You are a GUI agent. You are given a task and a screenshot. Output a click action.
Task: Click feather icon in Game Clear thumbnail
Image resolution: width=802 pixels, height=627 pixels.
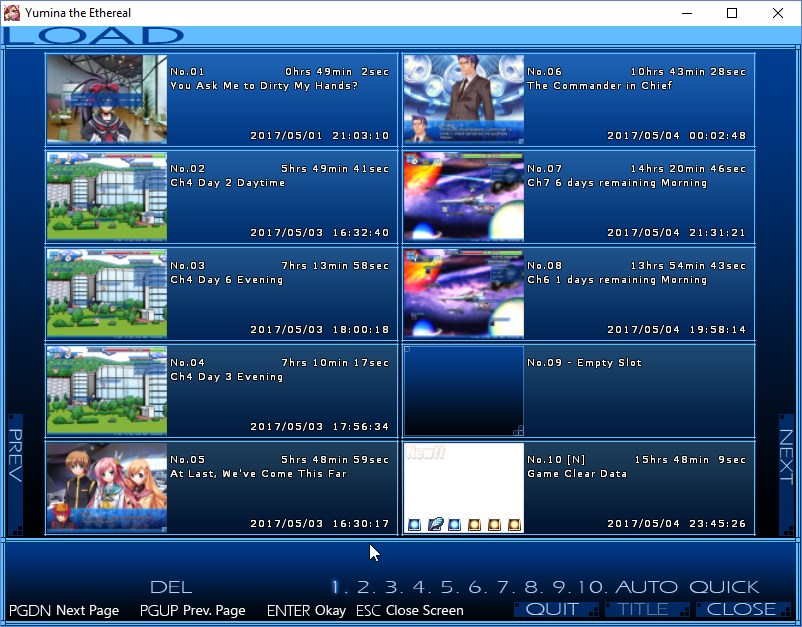435,524
